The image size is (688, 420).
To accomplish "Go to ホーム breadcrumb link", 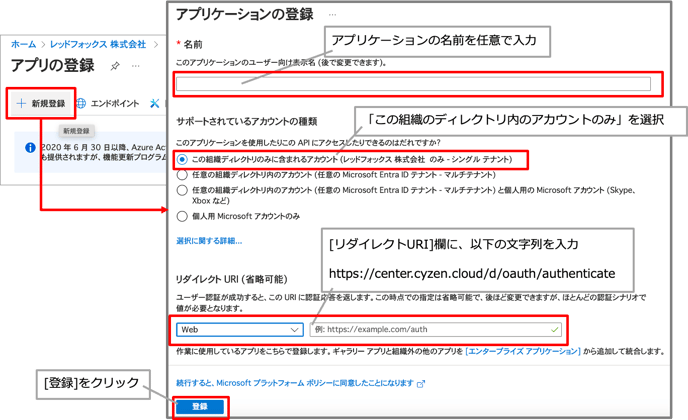I will tap(24, 44).
